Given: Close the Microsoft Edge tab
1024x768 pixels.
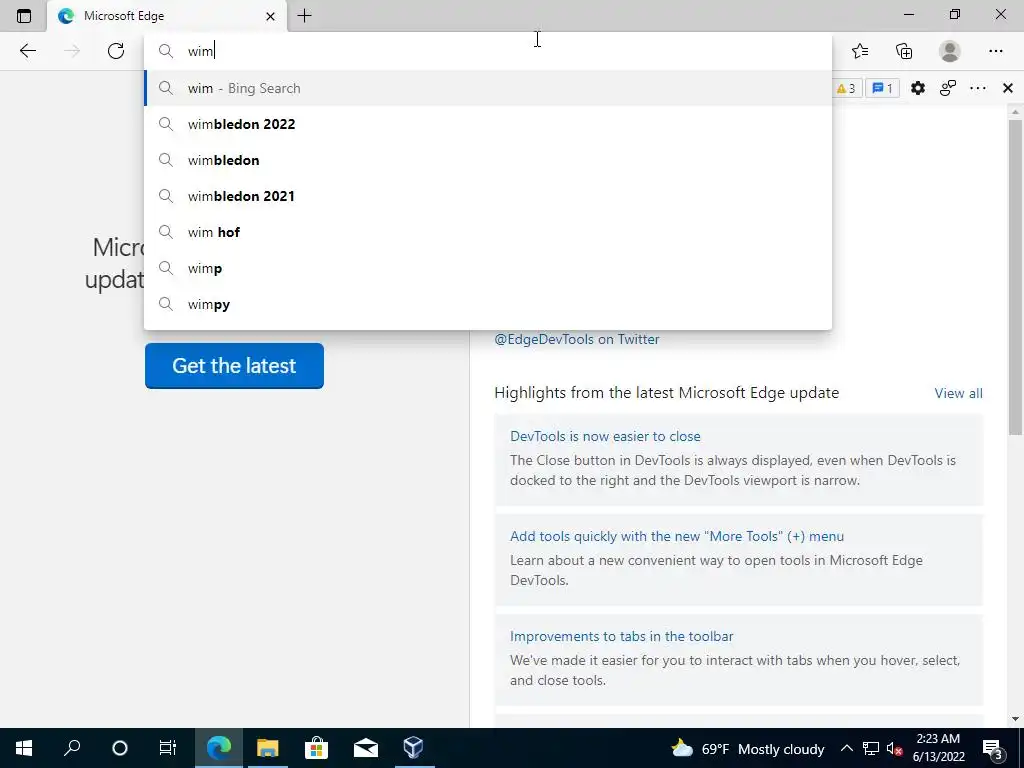Looking at the screenshot, I should click(x=270, y=16).
